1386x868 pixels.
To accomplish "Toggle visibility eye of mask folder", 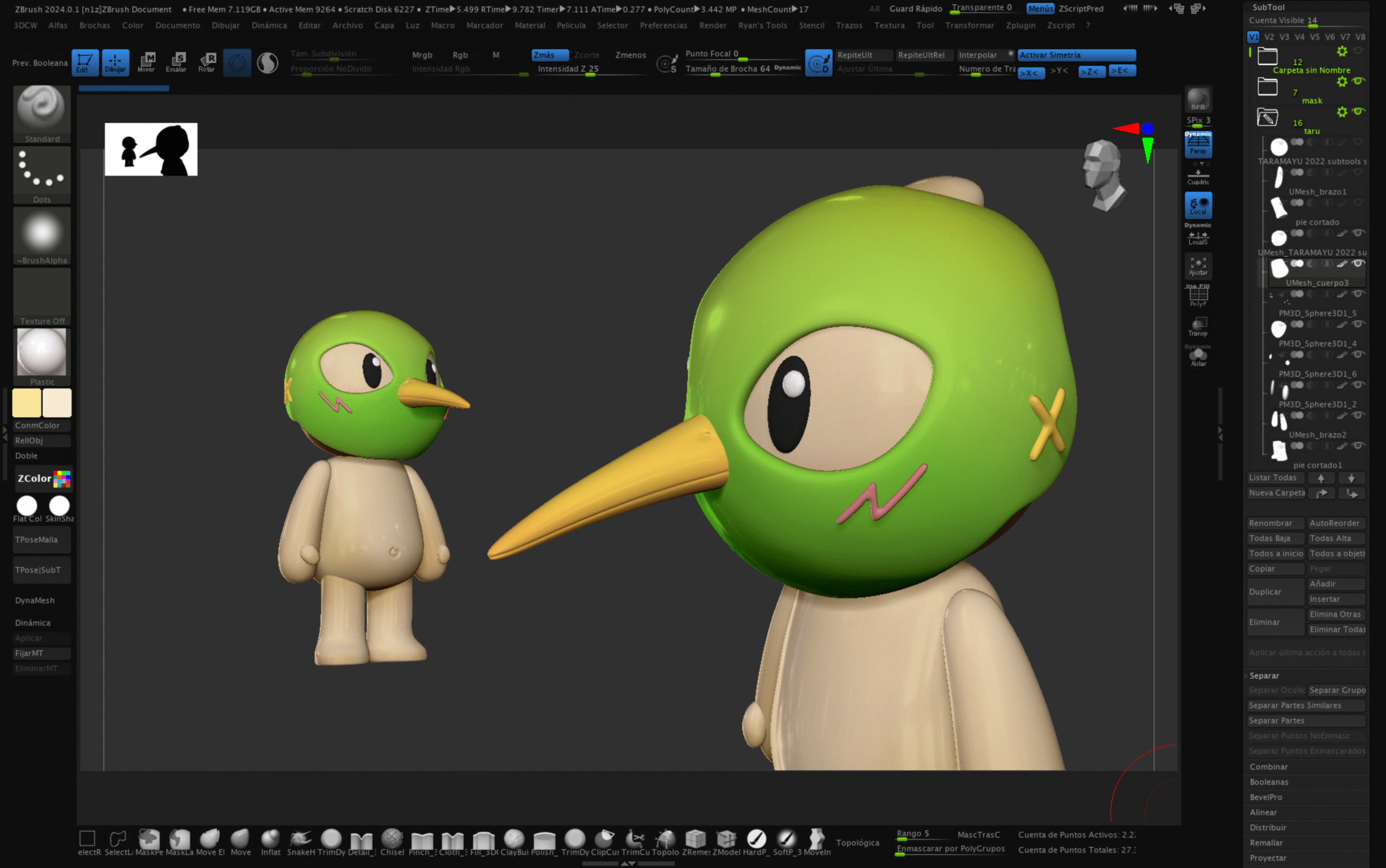I will tap(1358, 81).
